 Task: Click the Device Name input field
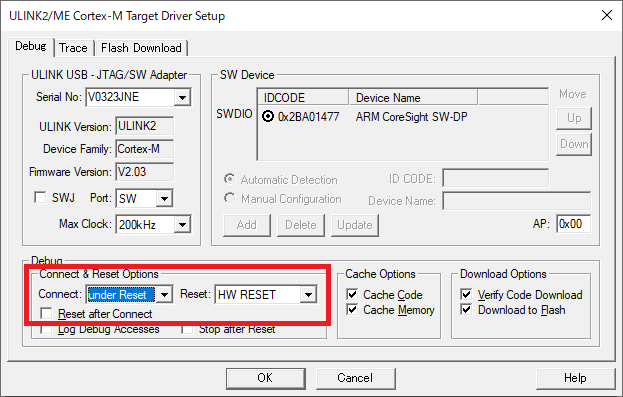517,201
